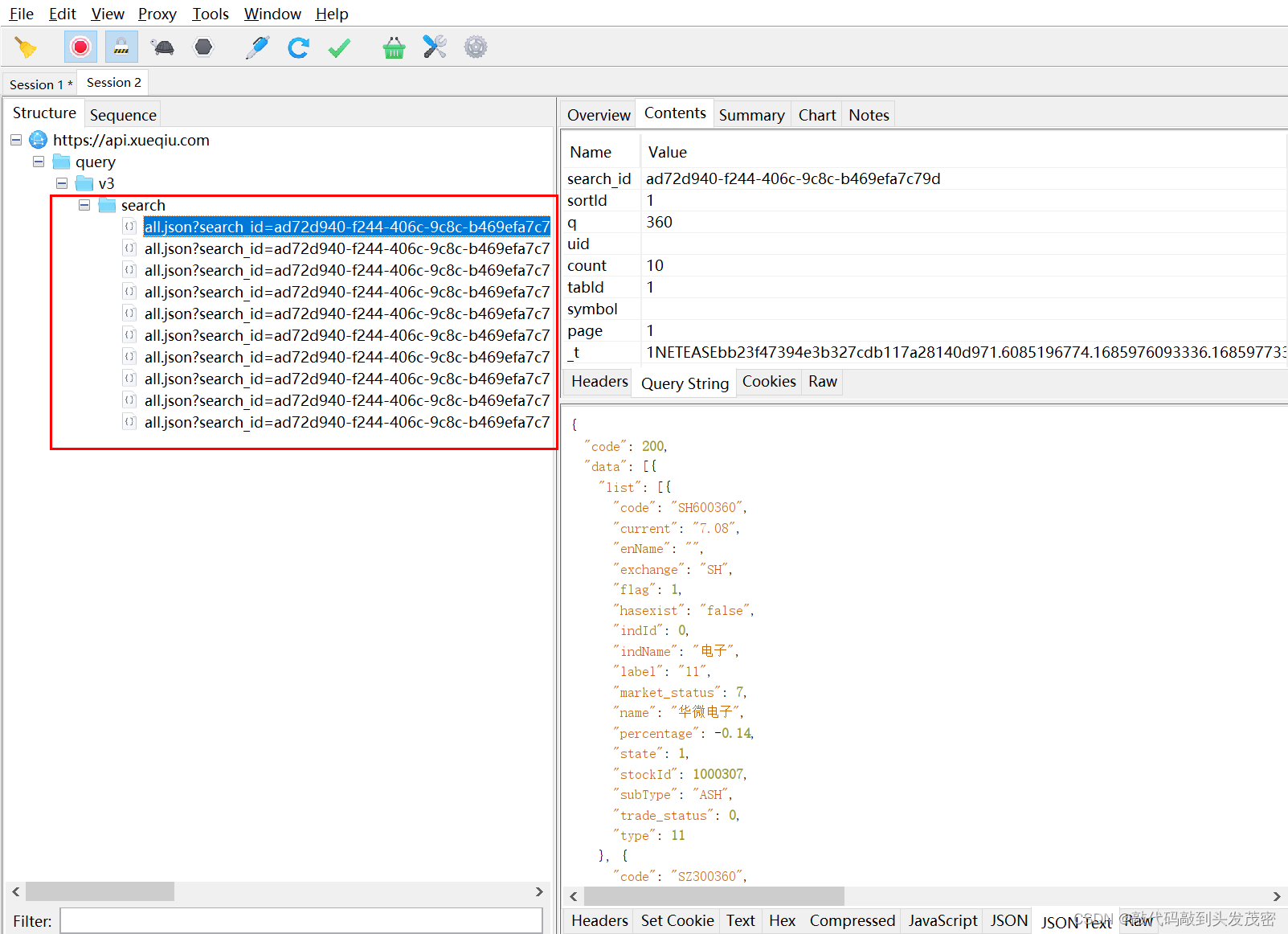Open the Proxy menu

click(157, 14)
